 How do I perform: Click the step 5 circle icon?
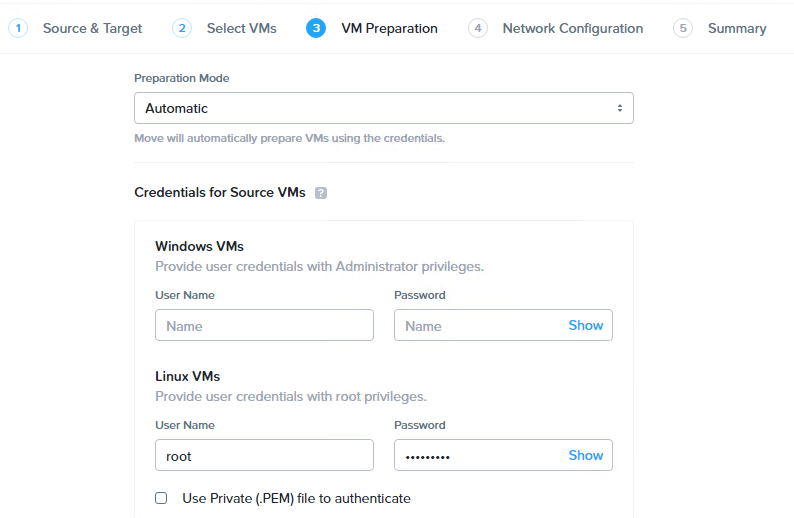tap(683, 28)
